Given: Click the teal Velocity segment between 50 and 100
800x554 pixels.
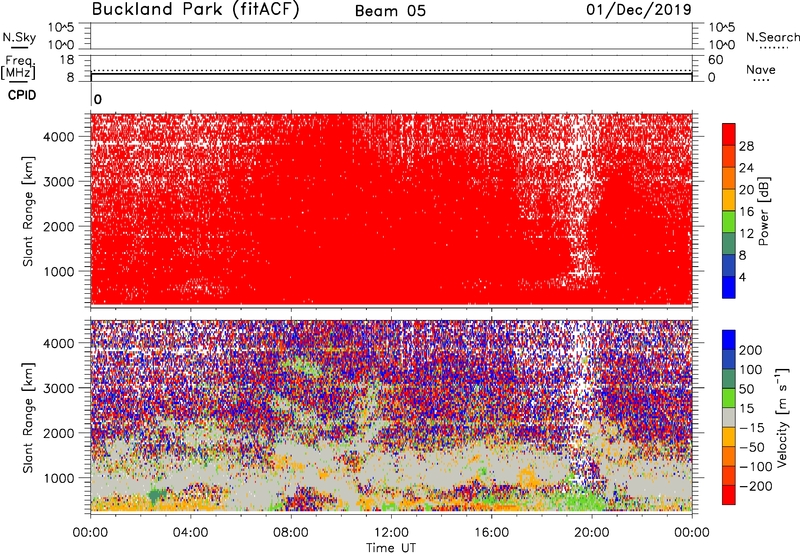Looking at the screenshot, I should 729,379.
